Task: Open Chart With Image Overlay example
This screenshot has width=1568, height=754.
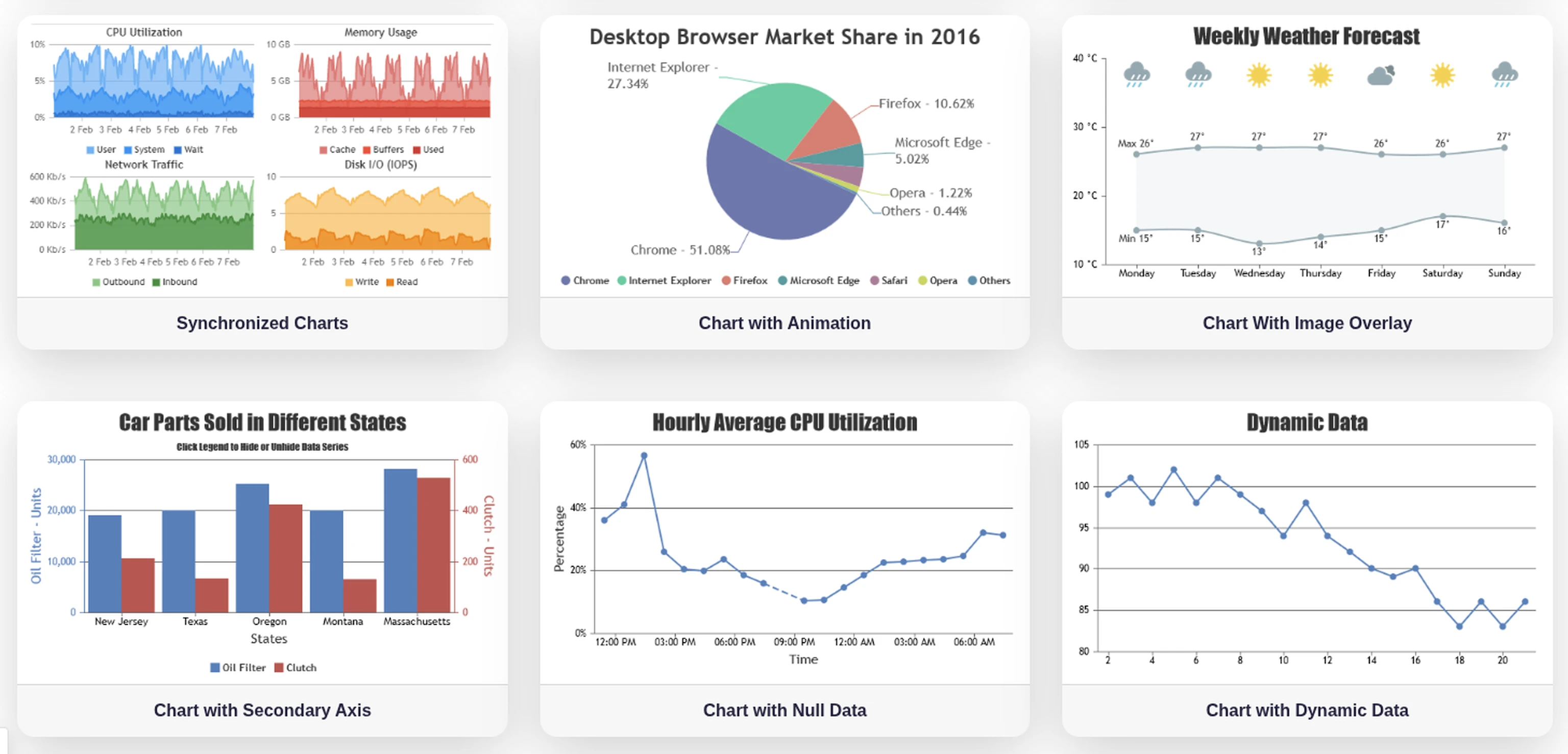Action: tap(1307, 322)
